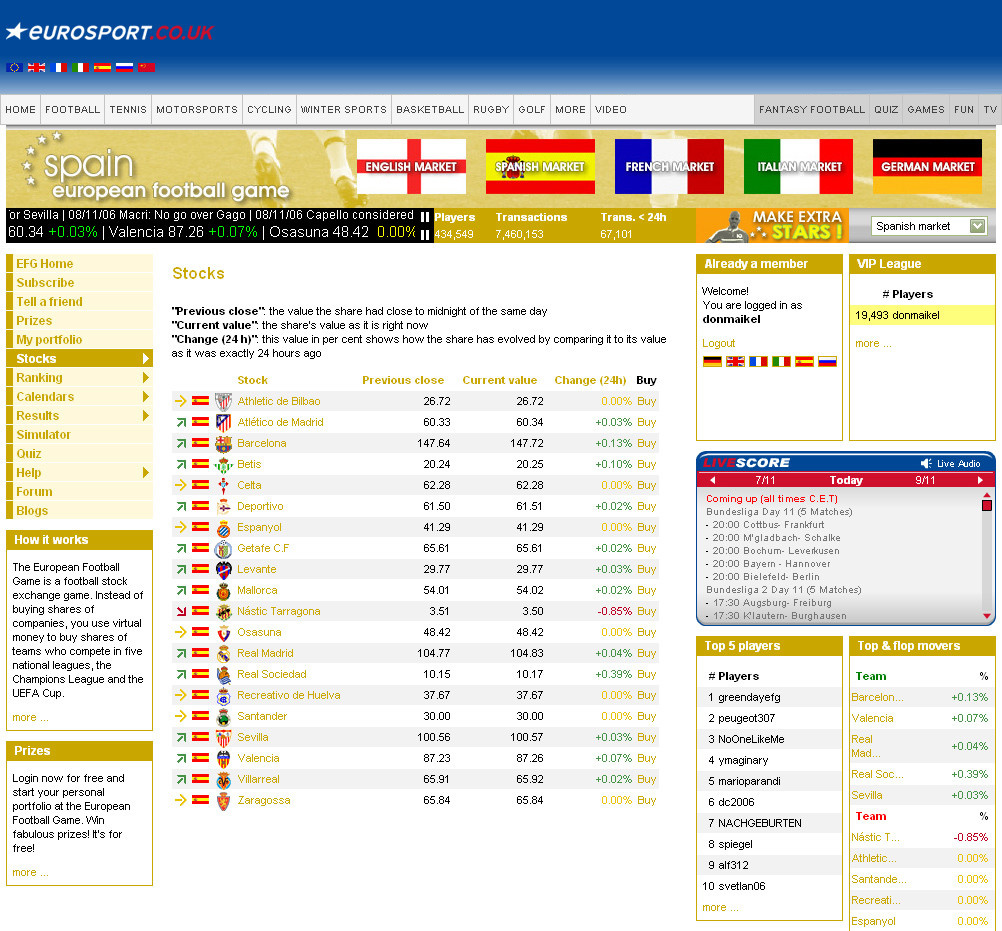Buy Nàstic Tarragona shares
This screenshot has height=931, width=1002.
[x=646, y=612]
